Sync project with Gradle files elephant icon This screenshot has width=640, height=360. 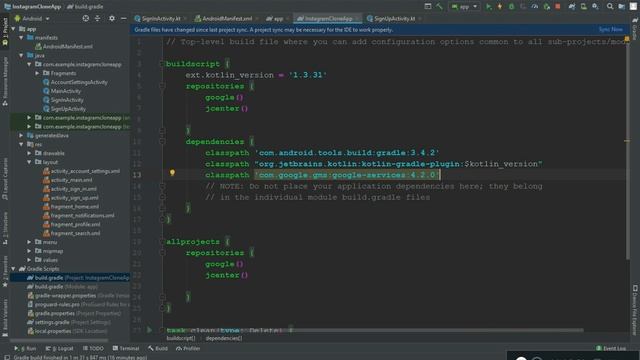pos(572,7)
